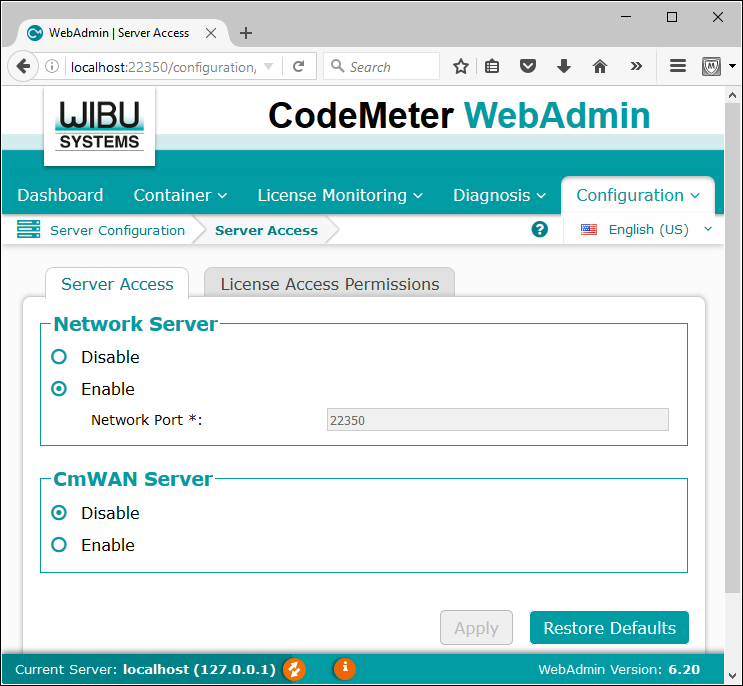Select Disable under CmWAN Server
Screen dimensions: 743x686
tap(59, 513)
